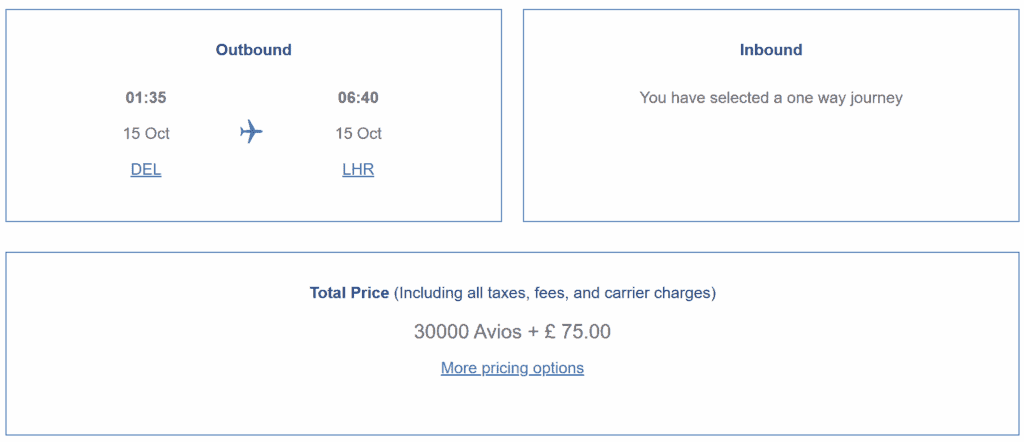Click the 01:35 departure time

click(x=146, y=98)
